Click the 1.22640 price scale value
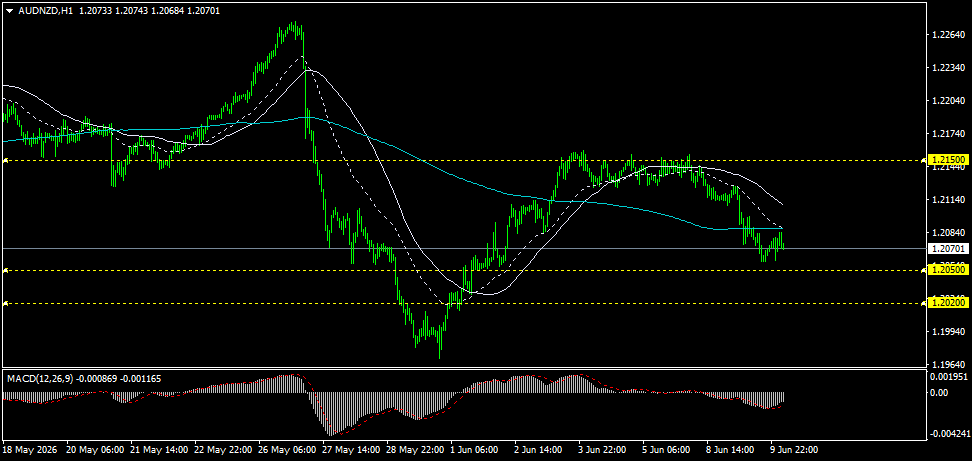This screenshot has width=972, height=461. pos(948,34)
